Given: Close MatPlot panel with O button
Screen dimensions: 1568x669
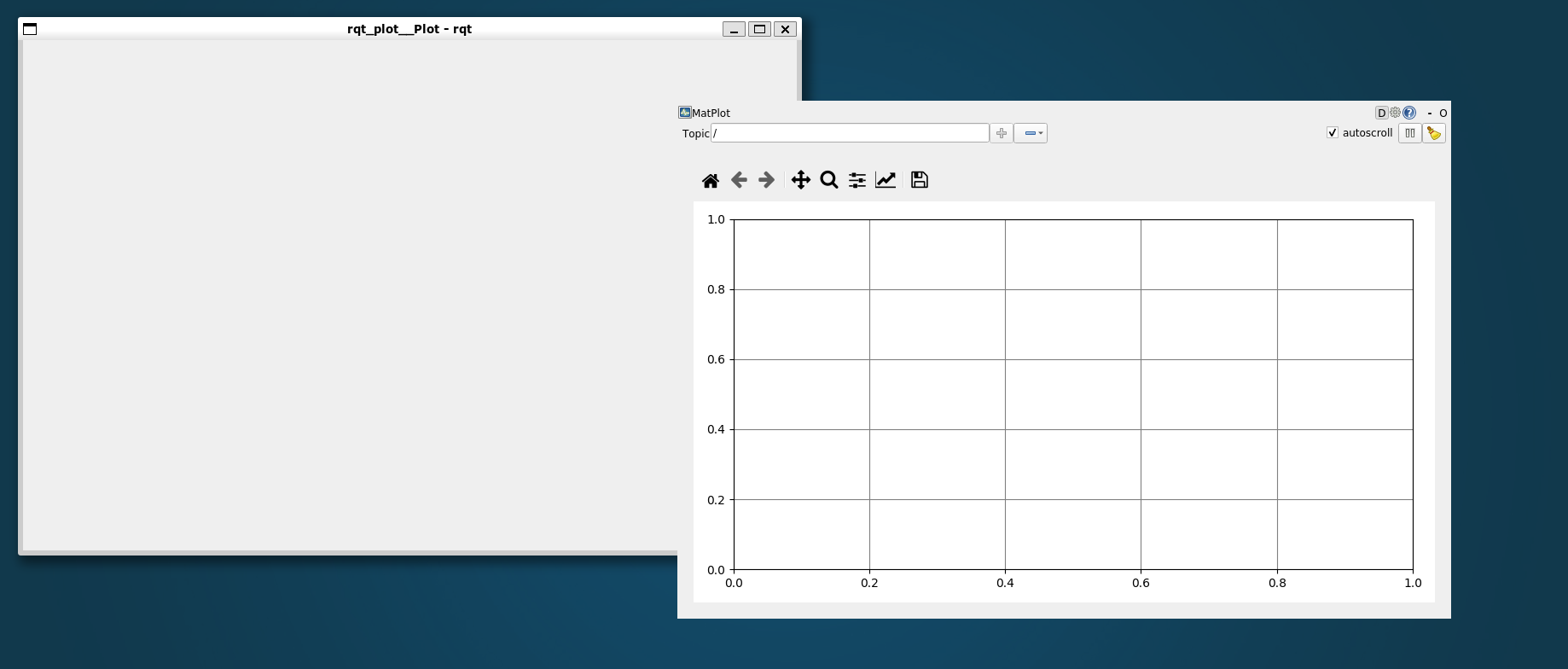Looking at the screenshot, I should 1443,113.
